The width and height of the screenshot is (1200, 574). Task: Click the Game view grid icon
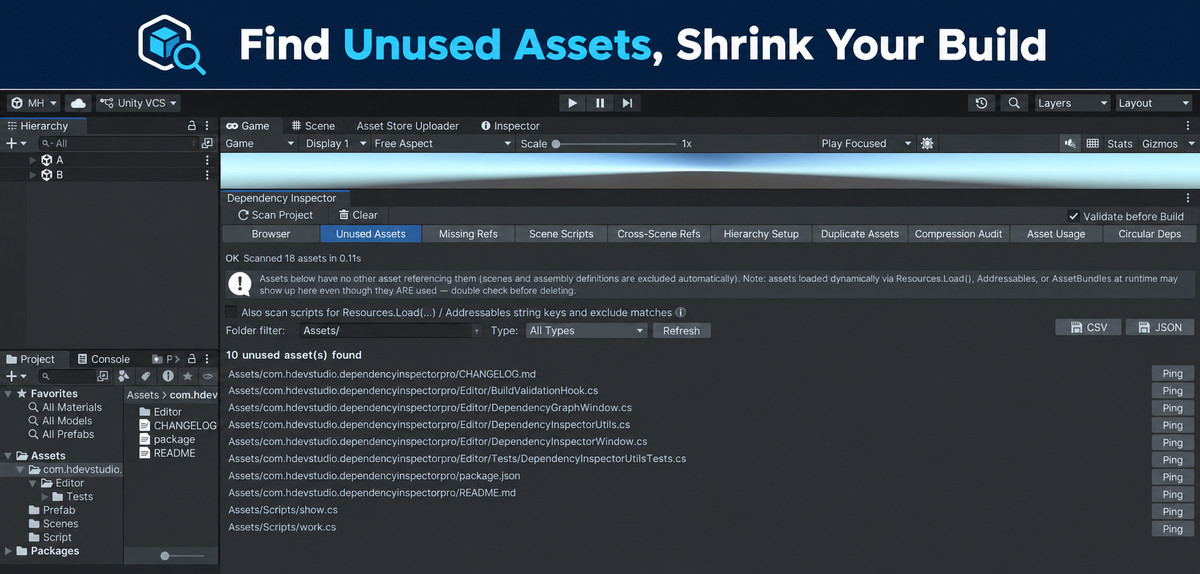pyautogui.click(x=1093, y=144)
